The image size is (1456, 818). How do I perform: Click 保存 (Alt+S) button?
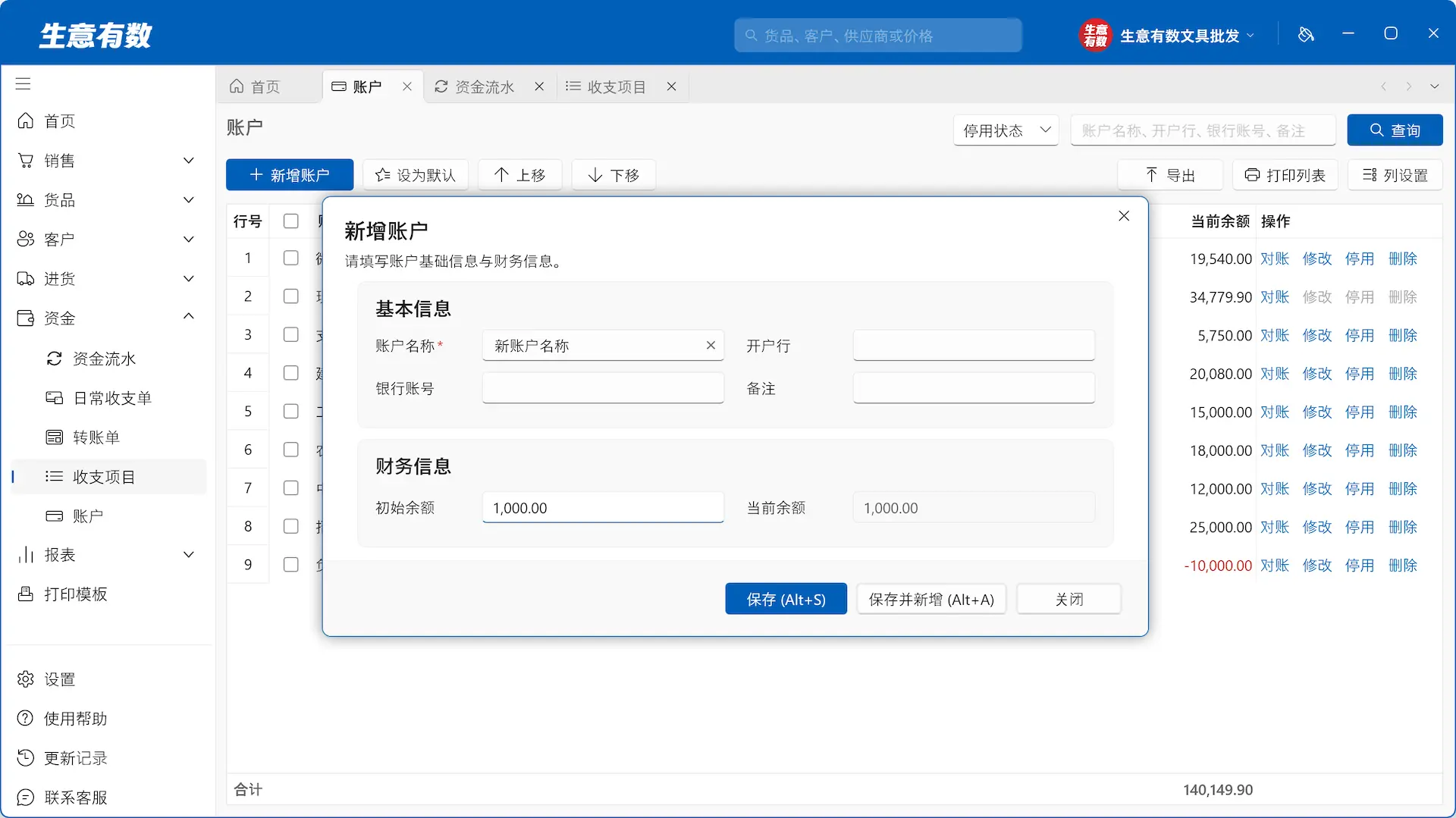tap(786, 599)
